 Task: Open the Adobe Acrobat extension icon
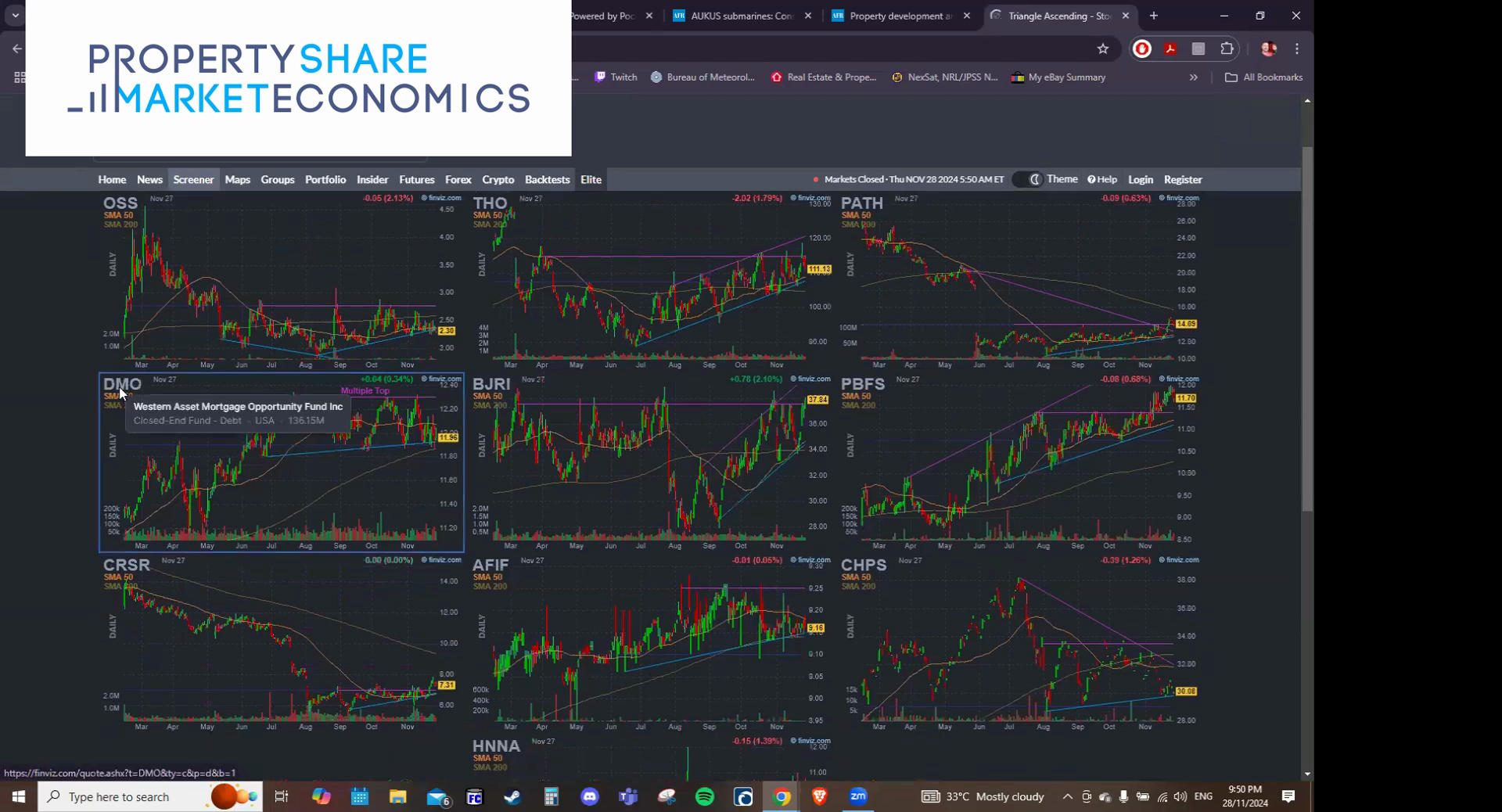click(1170, 49)
